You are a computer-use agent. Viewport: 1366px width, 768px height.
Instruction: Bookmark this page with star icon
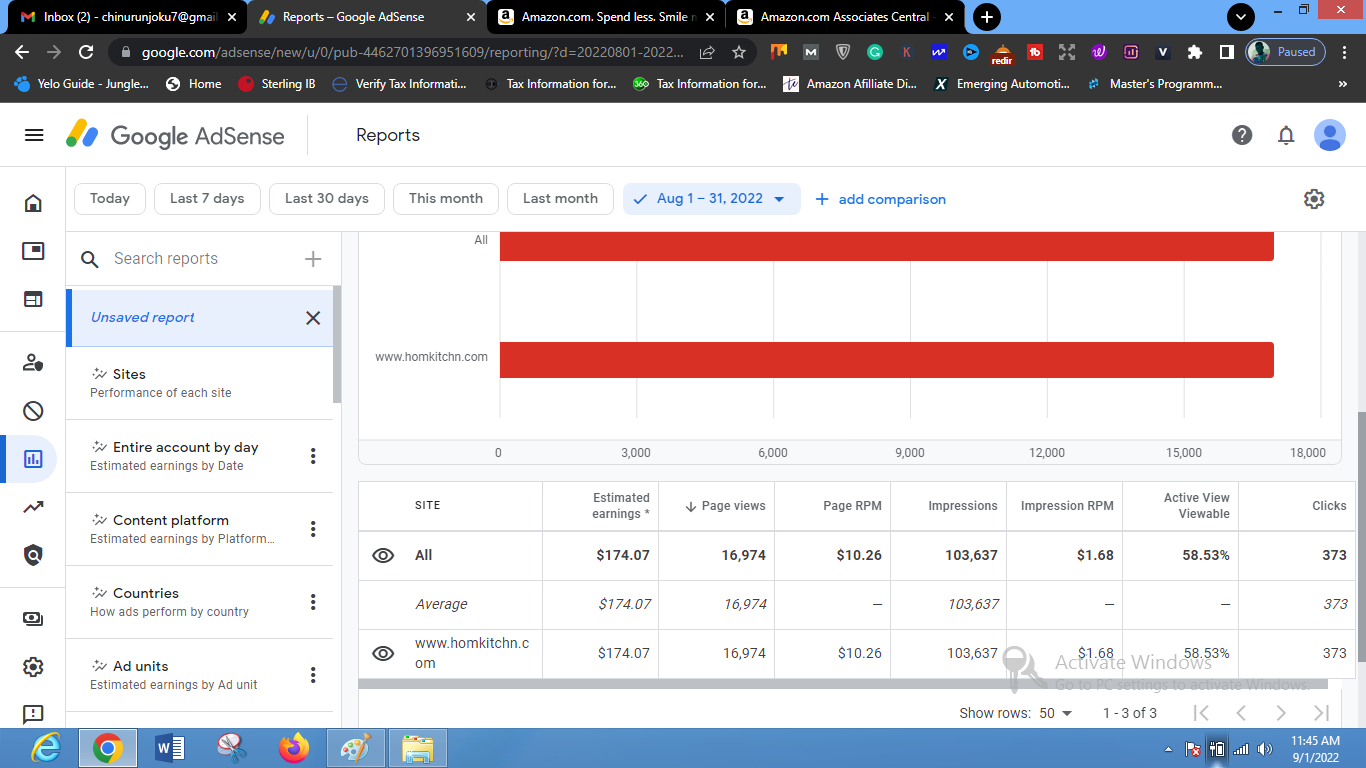point(739,52)
